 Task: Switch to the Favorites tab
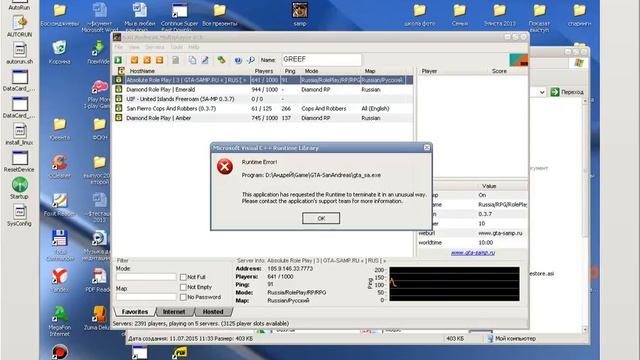(135, 312)
